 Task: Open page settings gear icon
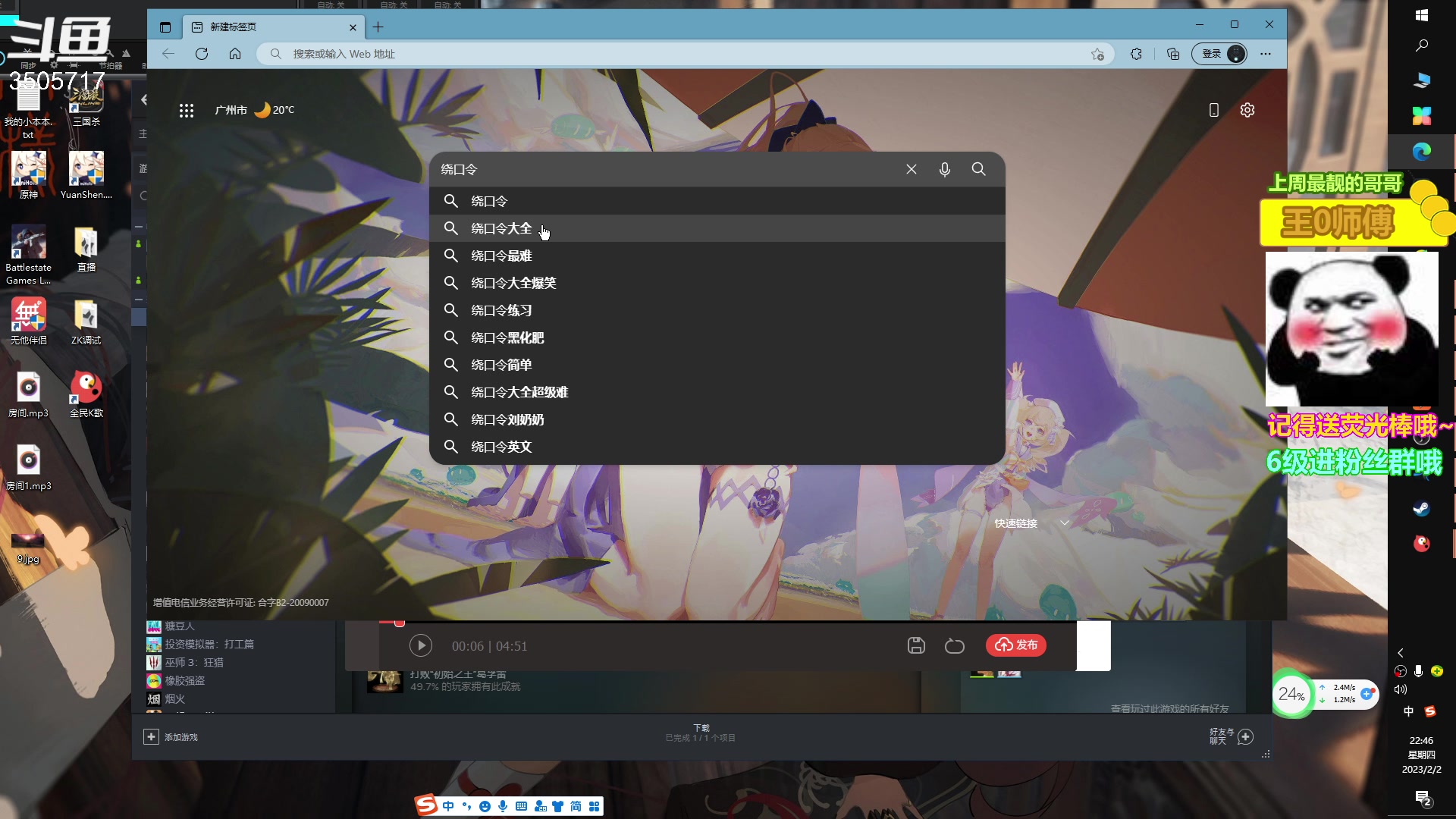[1247, 111]
